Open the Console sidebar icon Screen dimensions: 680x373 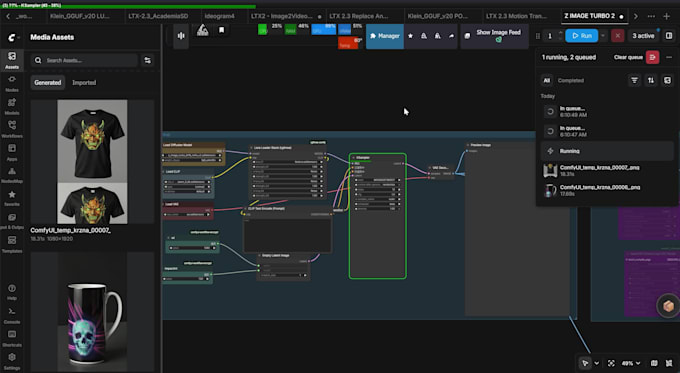pos(12,315)
